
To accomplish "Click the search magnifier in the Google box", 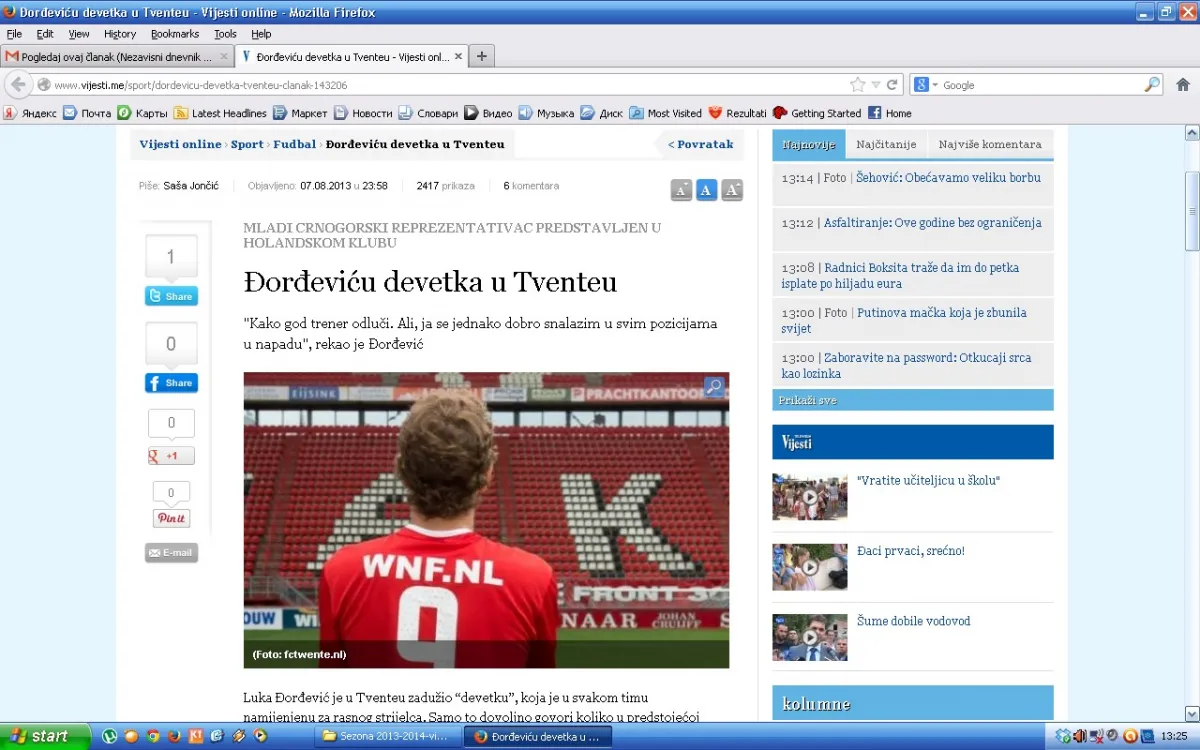I will 1152,85.
